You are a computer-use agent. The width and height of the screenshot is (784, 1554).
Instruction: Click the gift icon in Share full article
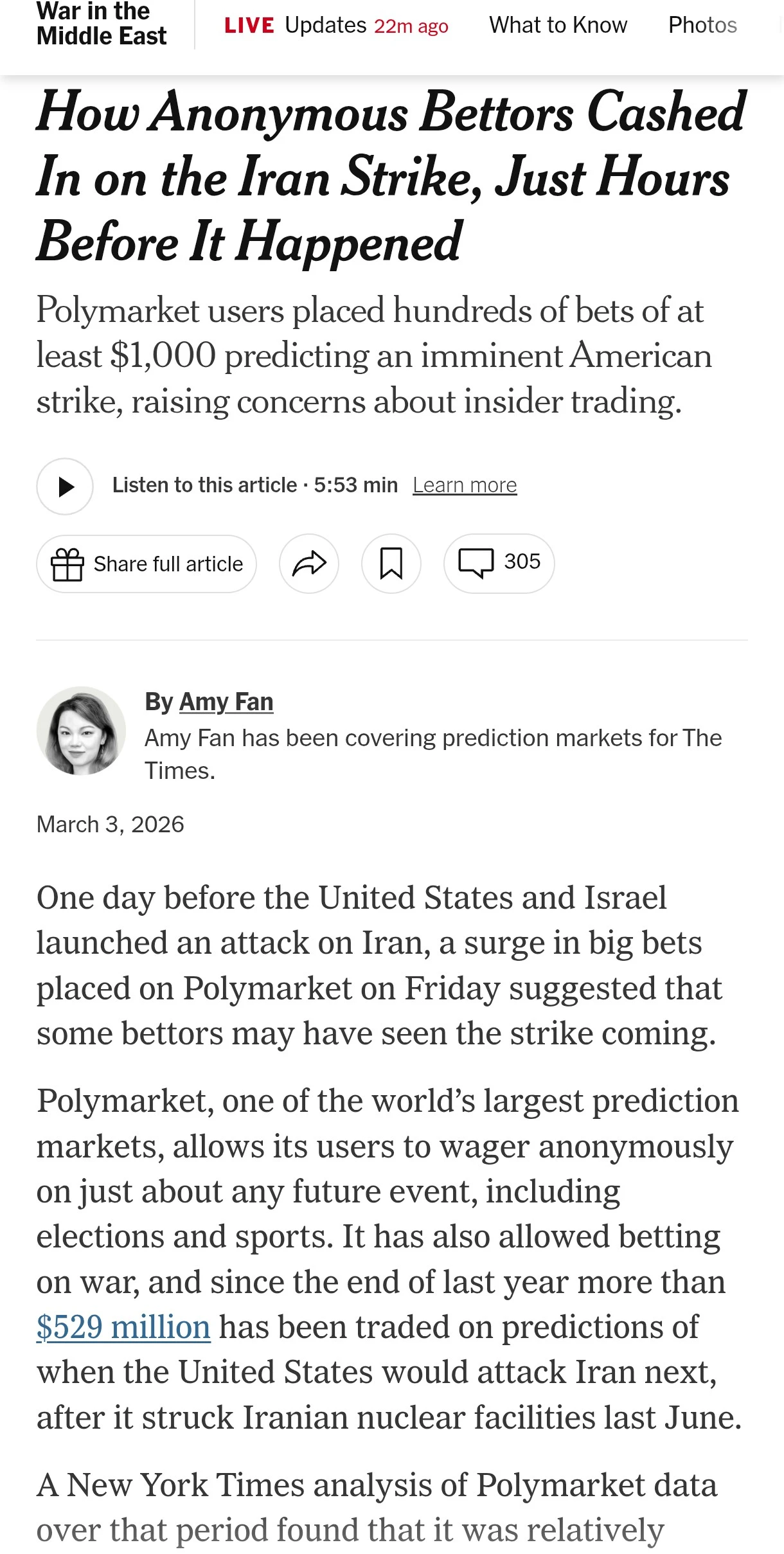[x=67, y=564]
